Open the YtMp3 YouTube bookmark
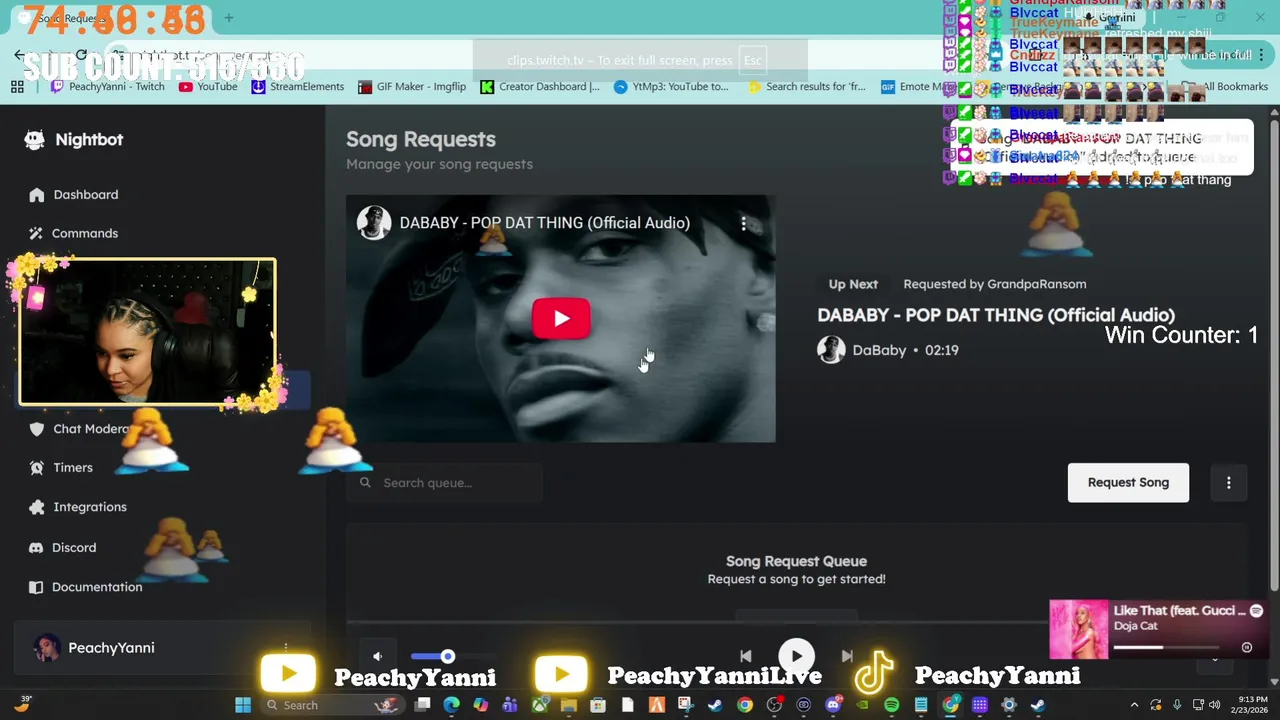 pyautogui.click(x=671, y=87)
